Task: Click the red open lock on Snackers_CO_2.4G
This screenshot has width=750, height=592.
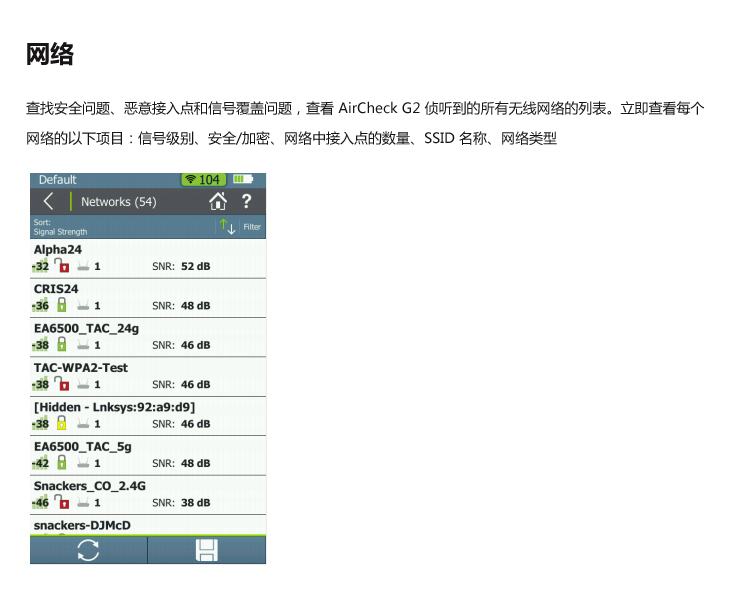Action: click(x=62, y=501)
